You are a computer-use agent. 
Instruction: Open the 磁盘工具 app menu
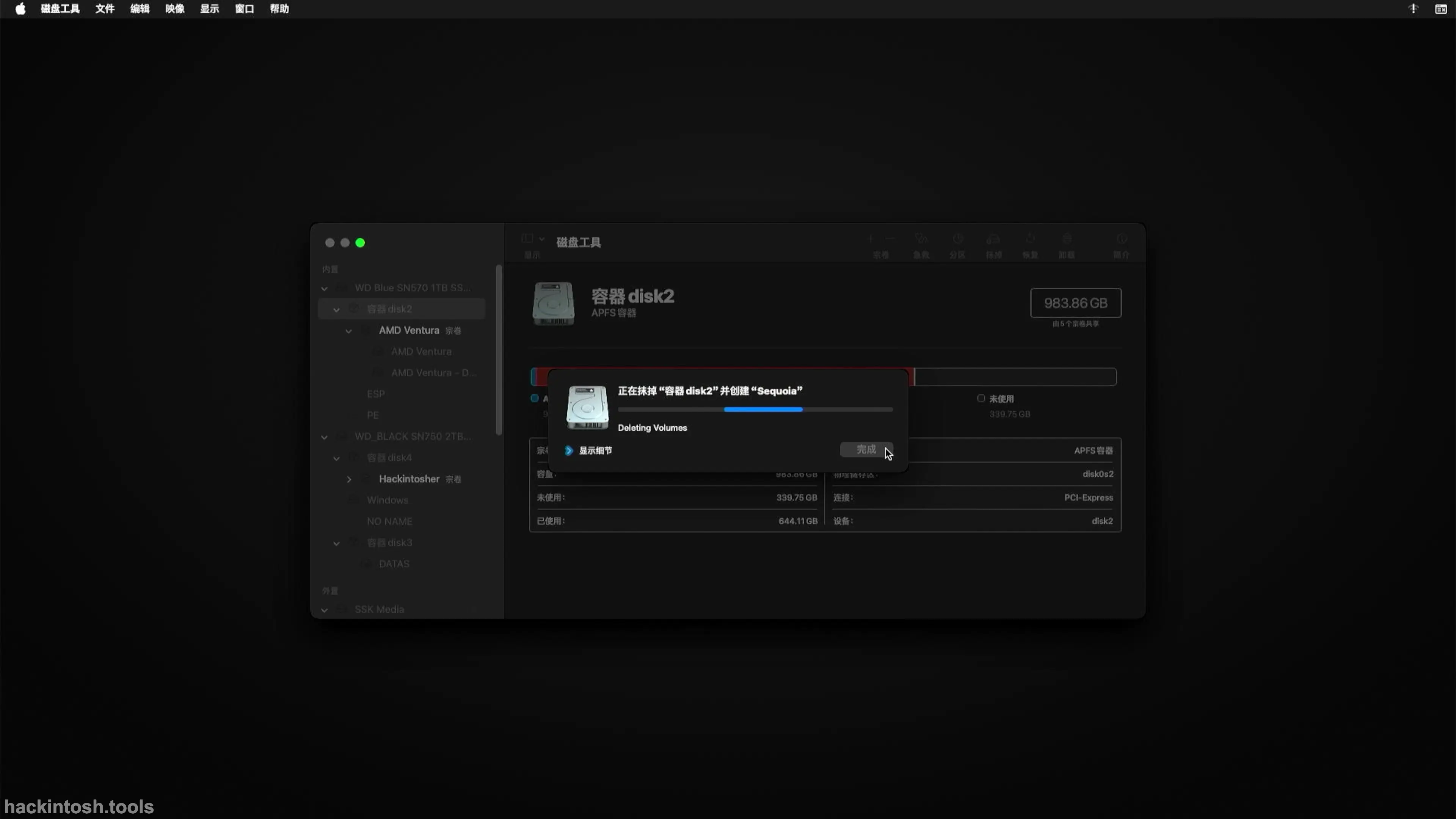[60, 8]
